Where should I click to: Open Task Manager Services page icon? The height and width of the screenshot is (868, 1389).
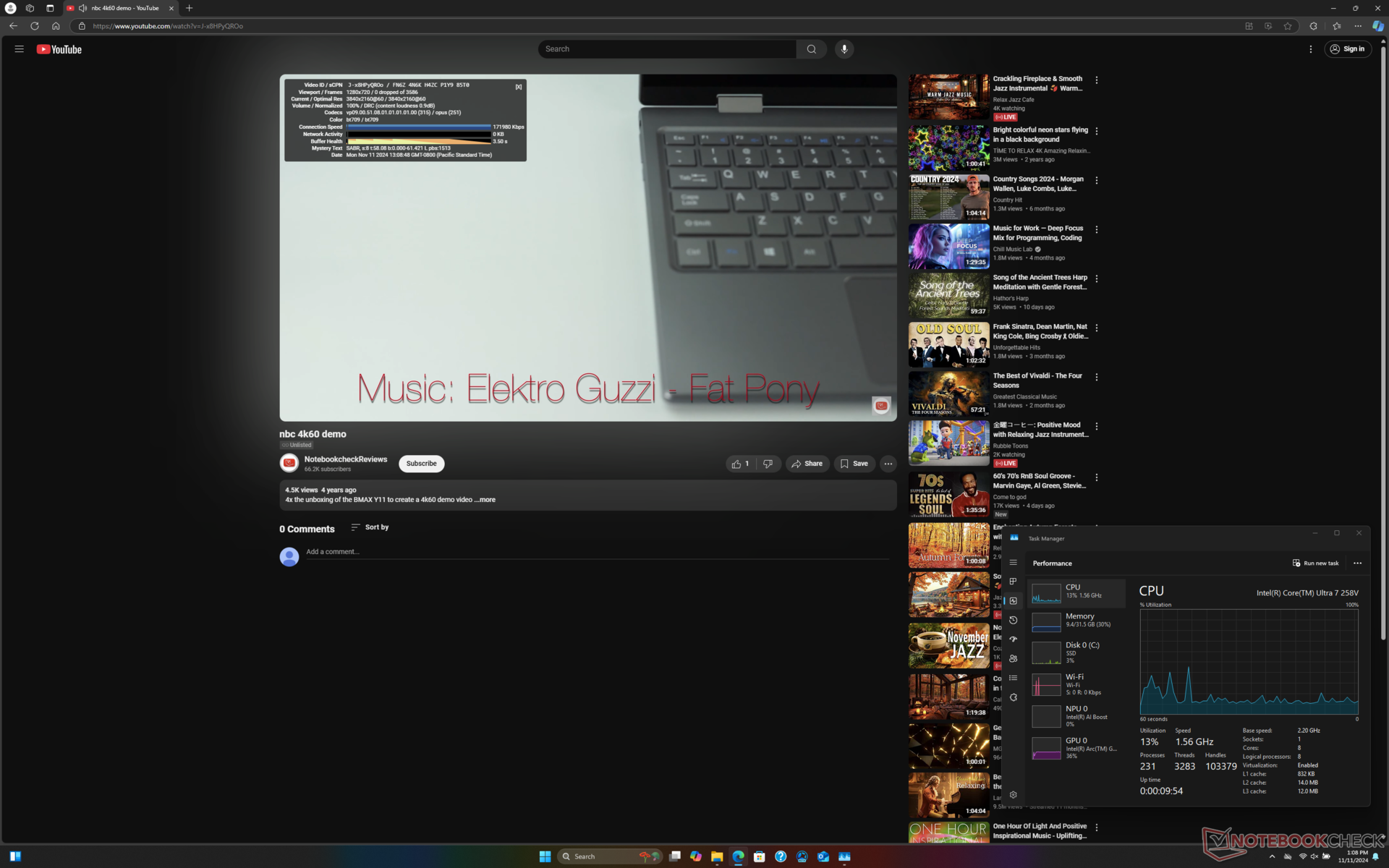tap(1014, 697)
